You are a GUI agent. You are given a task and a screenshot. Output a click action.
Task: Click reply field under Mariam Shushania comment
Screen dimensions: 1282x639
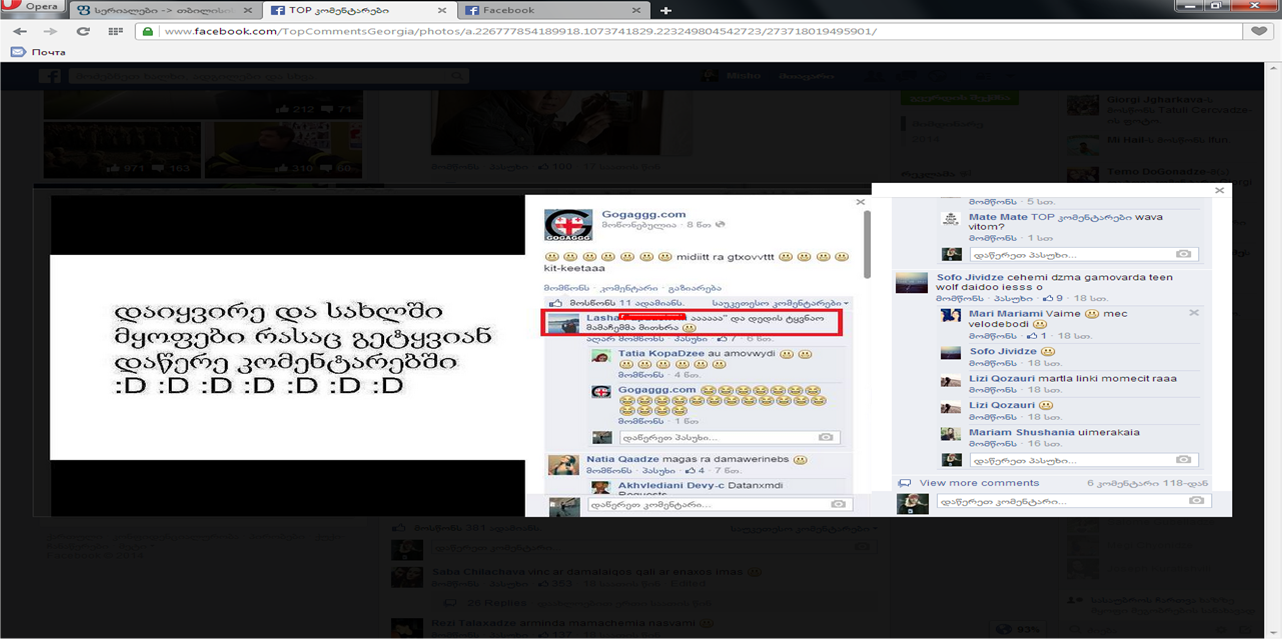[x=1082, y=460]
